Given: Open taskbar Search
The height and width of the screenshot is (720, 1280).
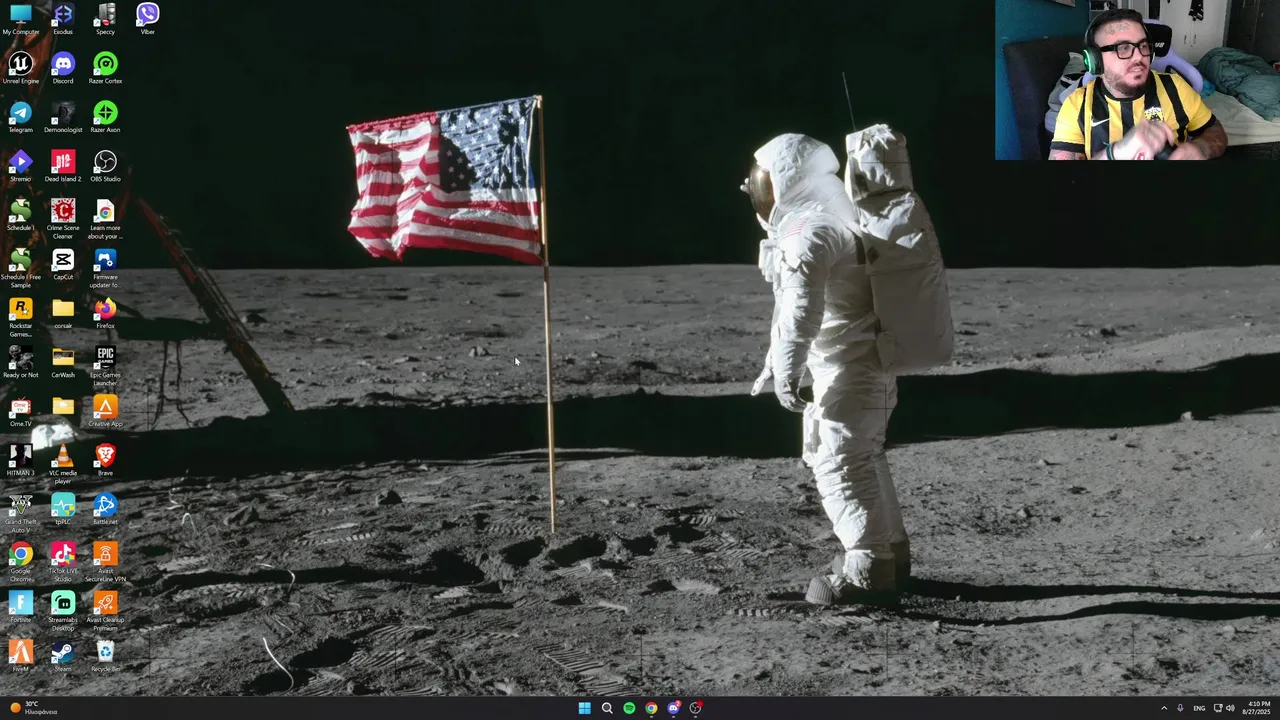Looking at the screenshot, I should pyautogui.click(x=607, y=708).
